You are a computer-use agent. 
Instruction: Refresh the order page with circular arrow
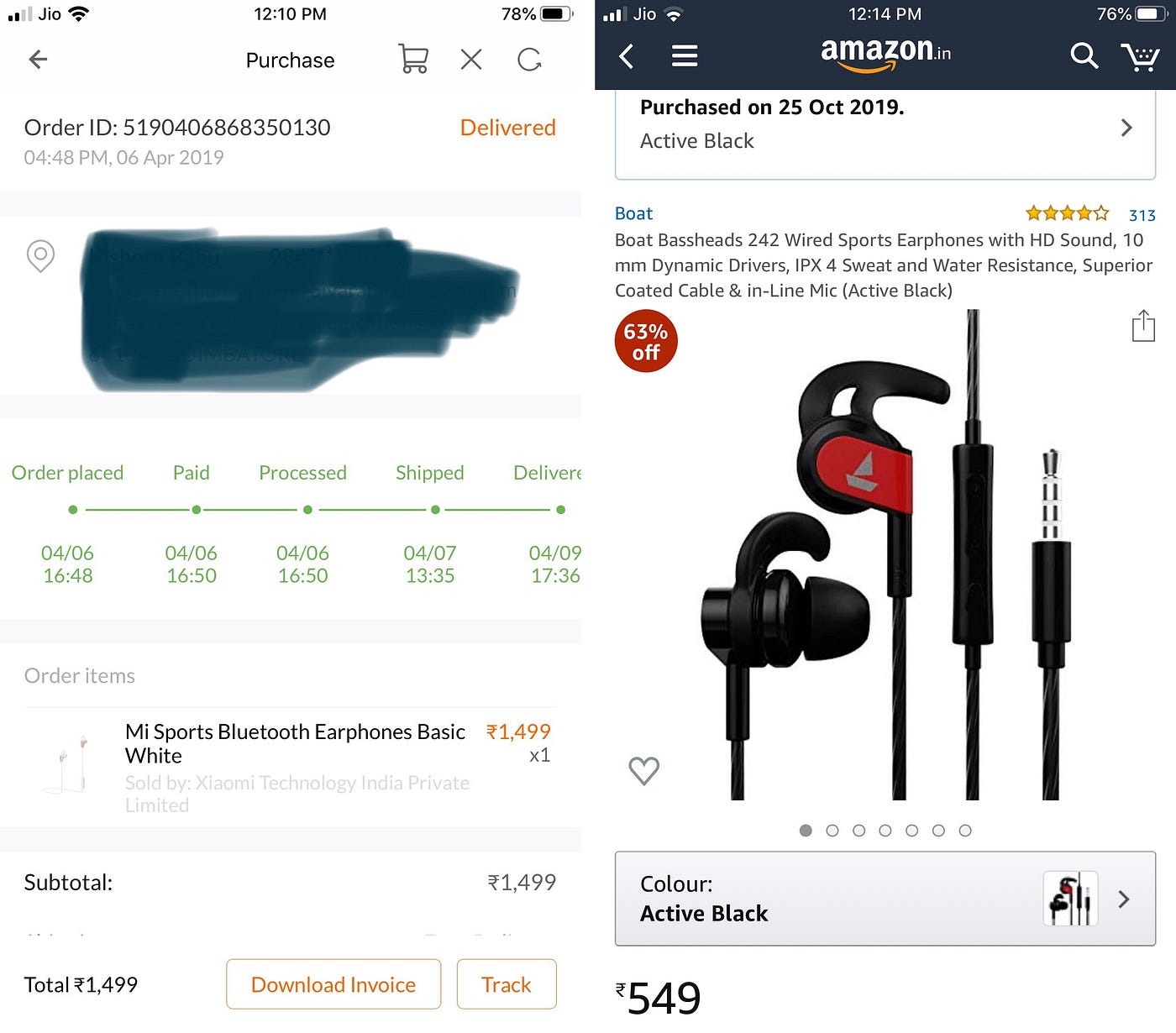pyautogui.click(x=529, y=60)
